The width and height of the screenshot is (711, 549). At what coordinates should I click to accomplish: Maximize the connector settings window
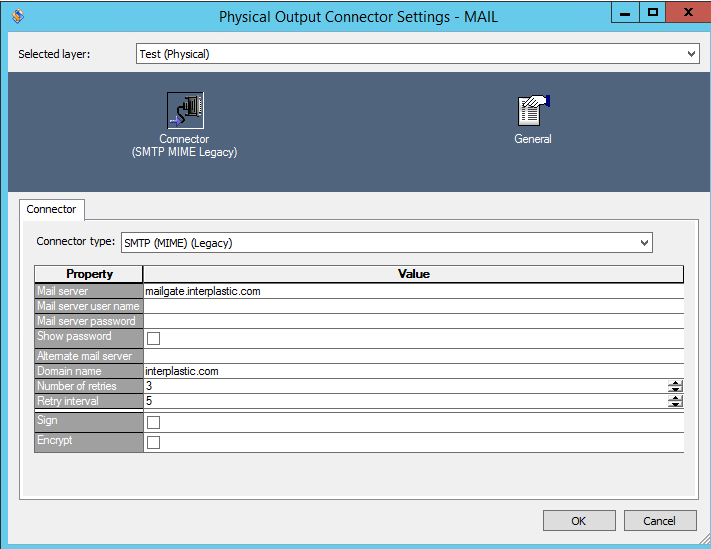653,13
